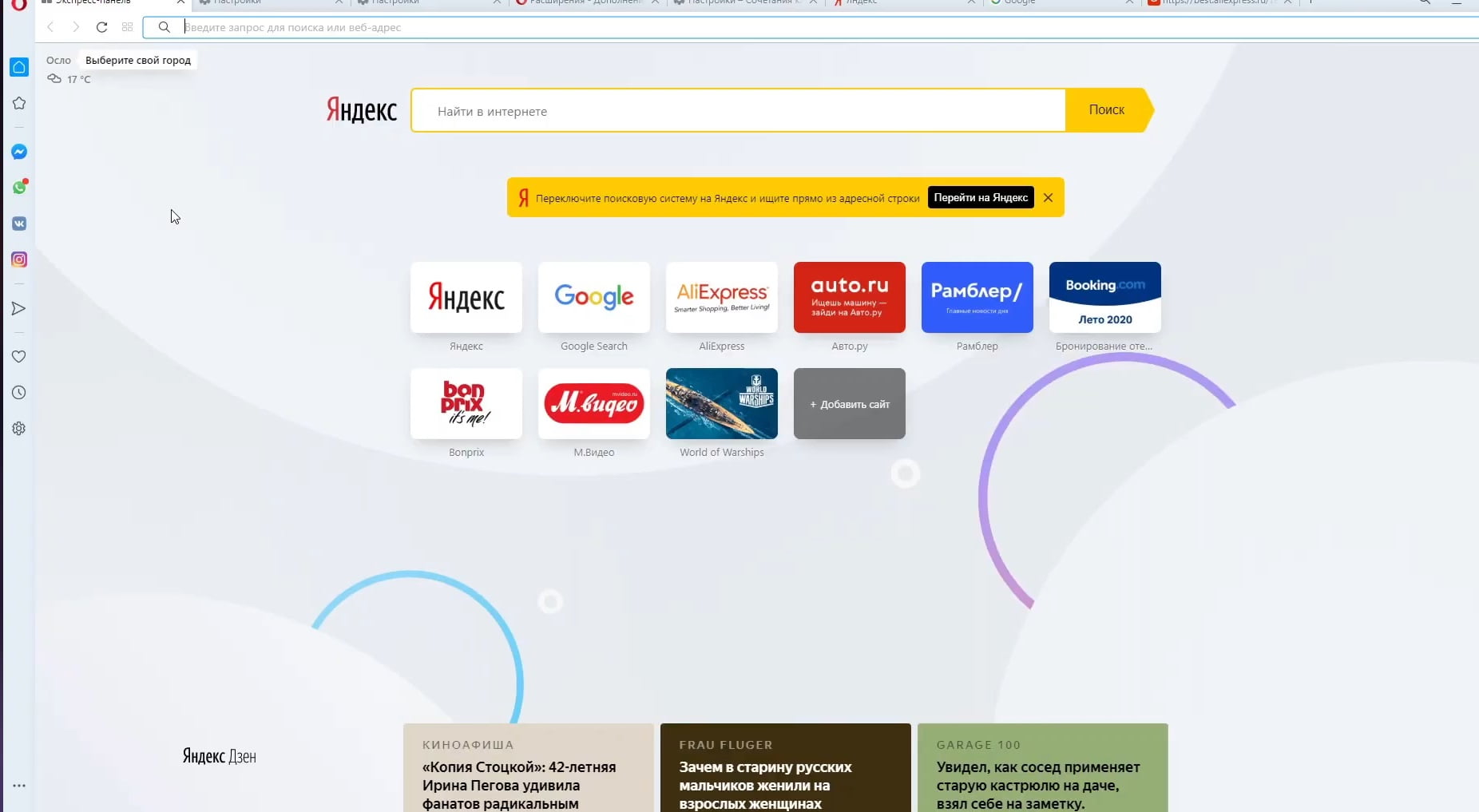Screen dimensions: 1479x812
Task: Close the Yandex search engine banner
Action: [1048, 198]
